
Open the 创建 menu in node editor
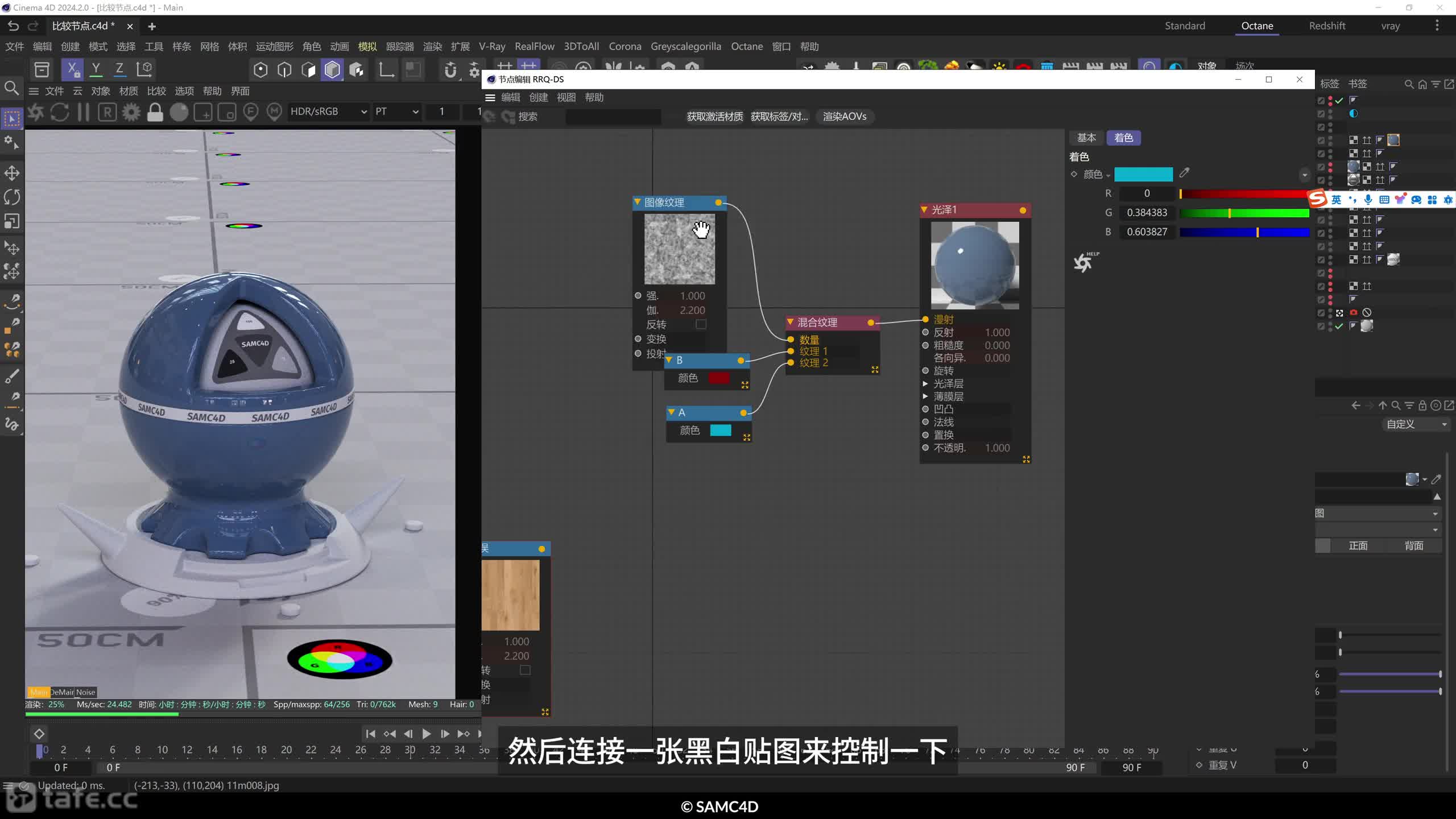coord(538,97)
